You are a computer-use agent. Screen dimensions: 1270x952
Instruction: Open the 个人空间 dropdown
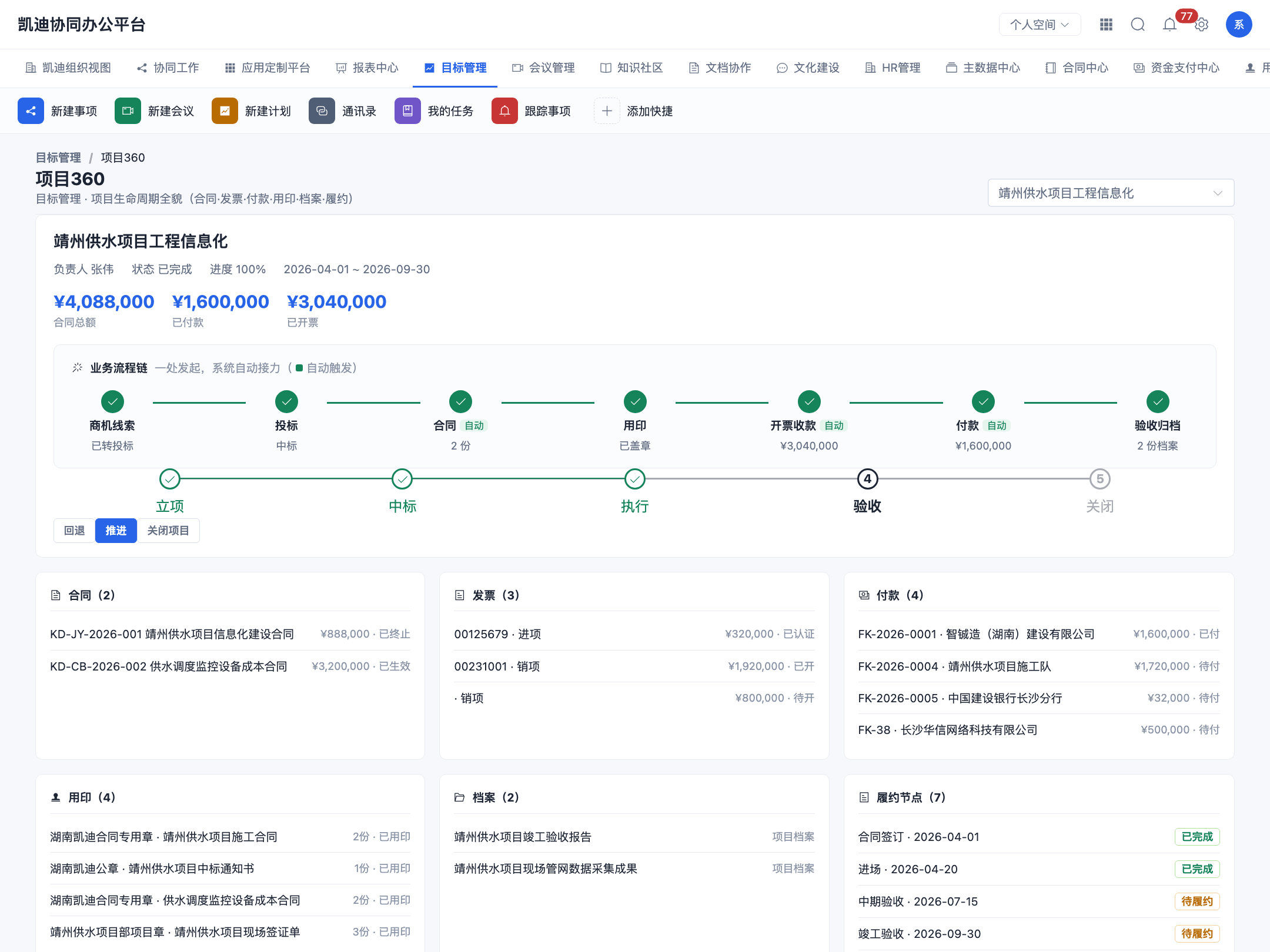(1040, 25)
